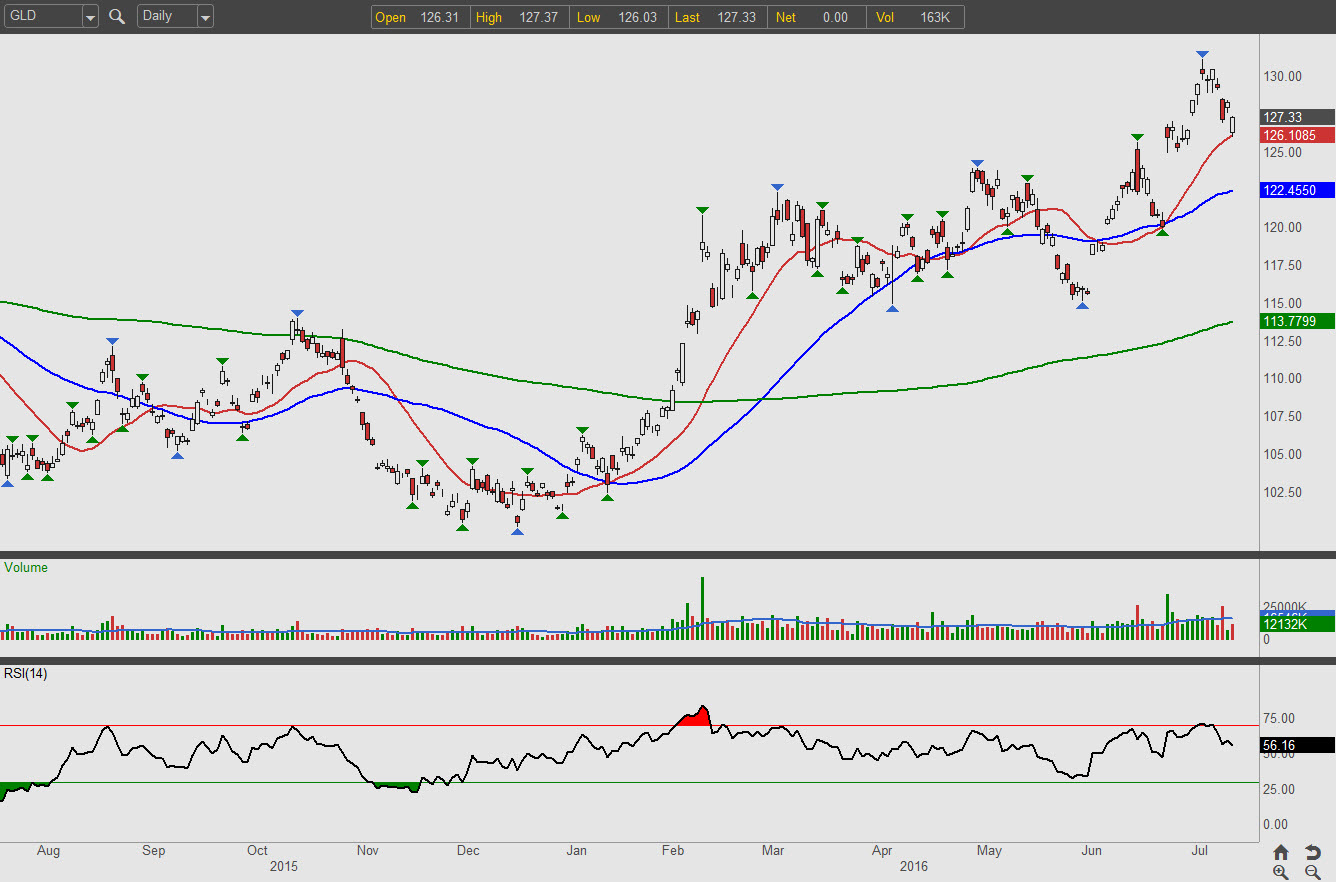Click the magnifier search icon beside GLD

click(x=117, y=17)
